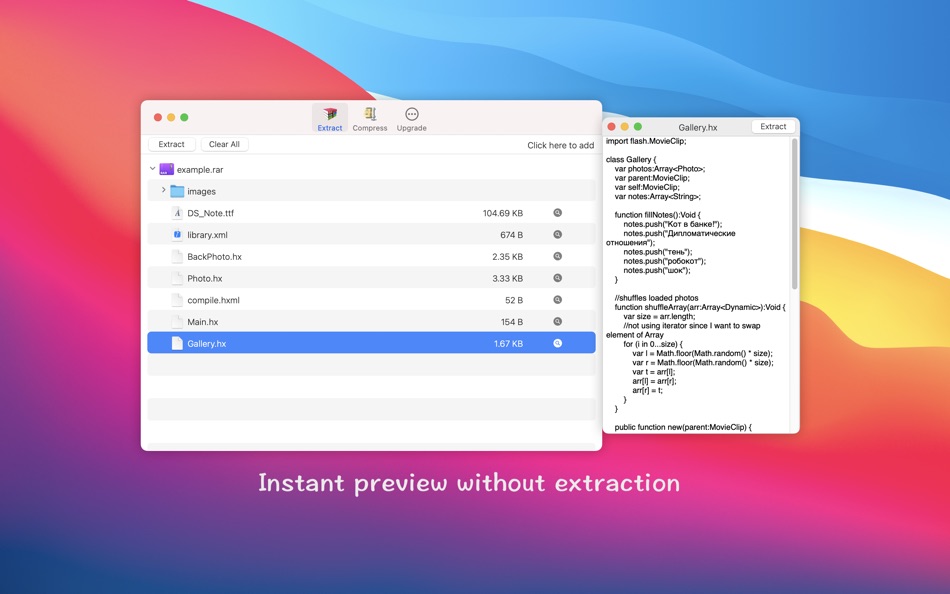Viewport: 950px width, 594px height.
Task: Select the library.xml file name
Action: tap(207, 235)
